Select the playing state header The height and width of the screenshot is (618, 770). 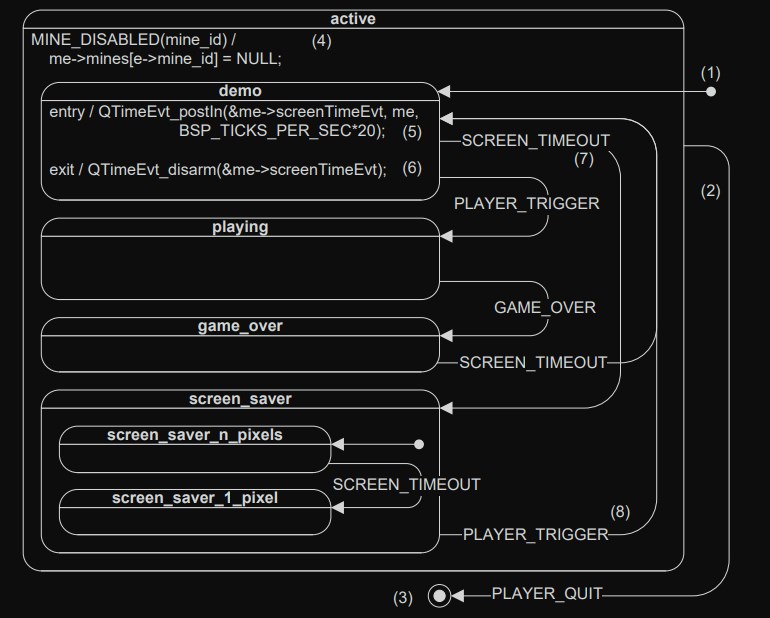[x=240, y=227]
